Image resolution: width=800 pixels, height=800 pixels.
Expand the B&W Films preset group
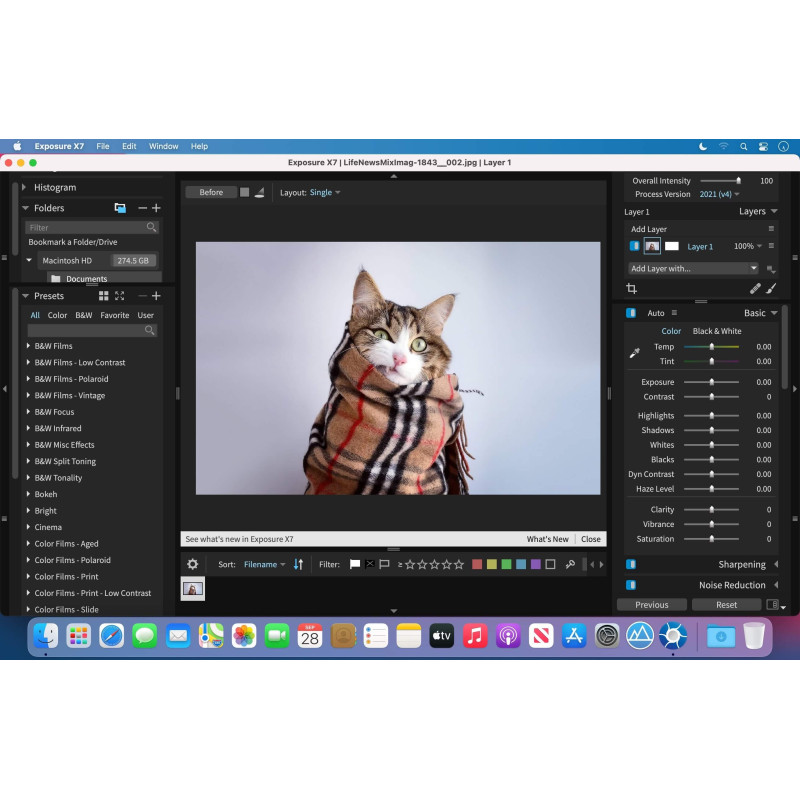tap(28, 346)
